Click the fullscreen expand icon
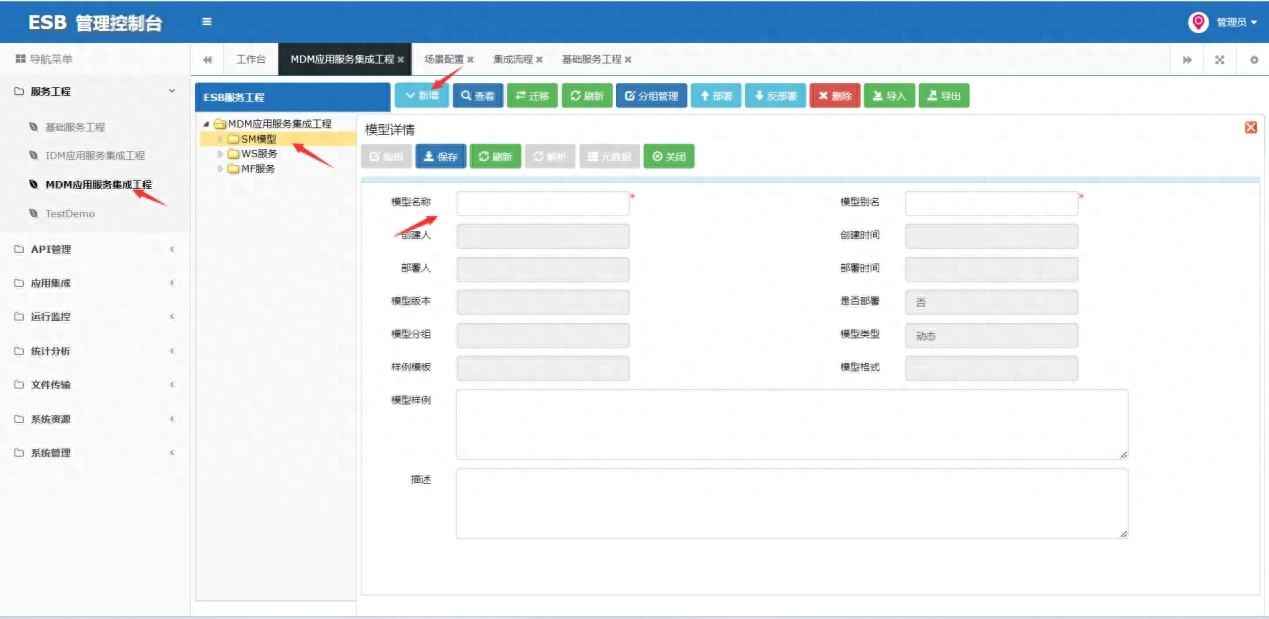The height and width of the screenshot is (619, 1269). (x=1219, y=60)
